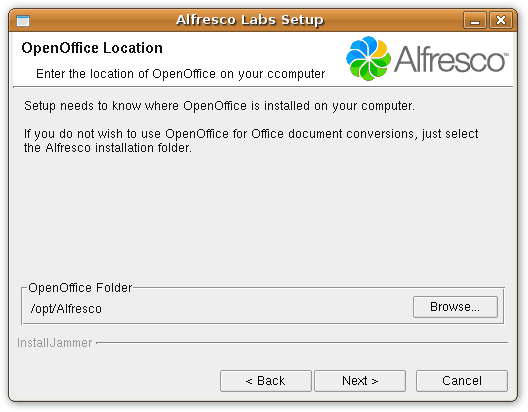The image size is (528, 412).
Task: Click the trademark symbol after Alfresco
Action: pos(506,54)
